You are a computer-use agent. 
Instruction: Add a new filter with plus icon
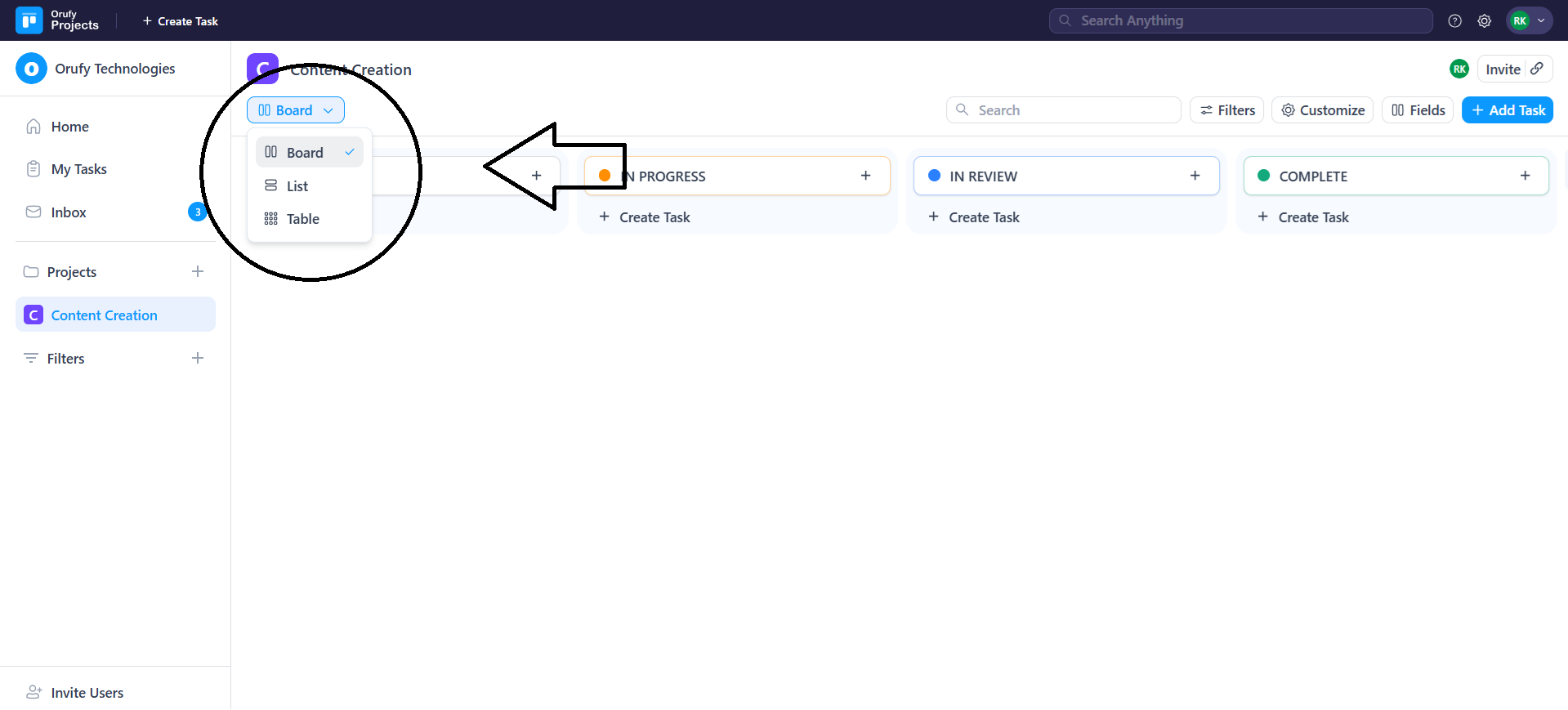tap(198, 358)
